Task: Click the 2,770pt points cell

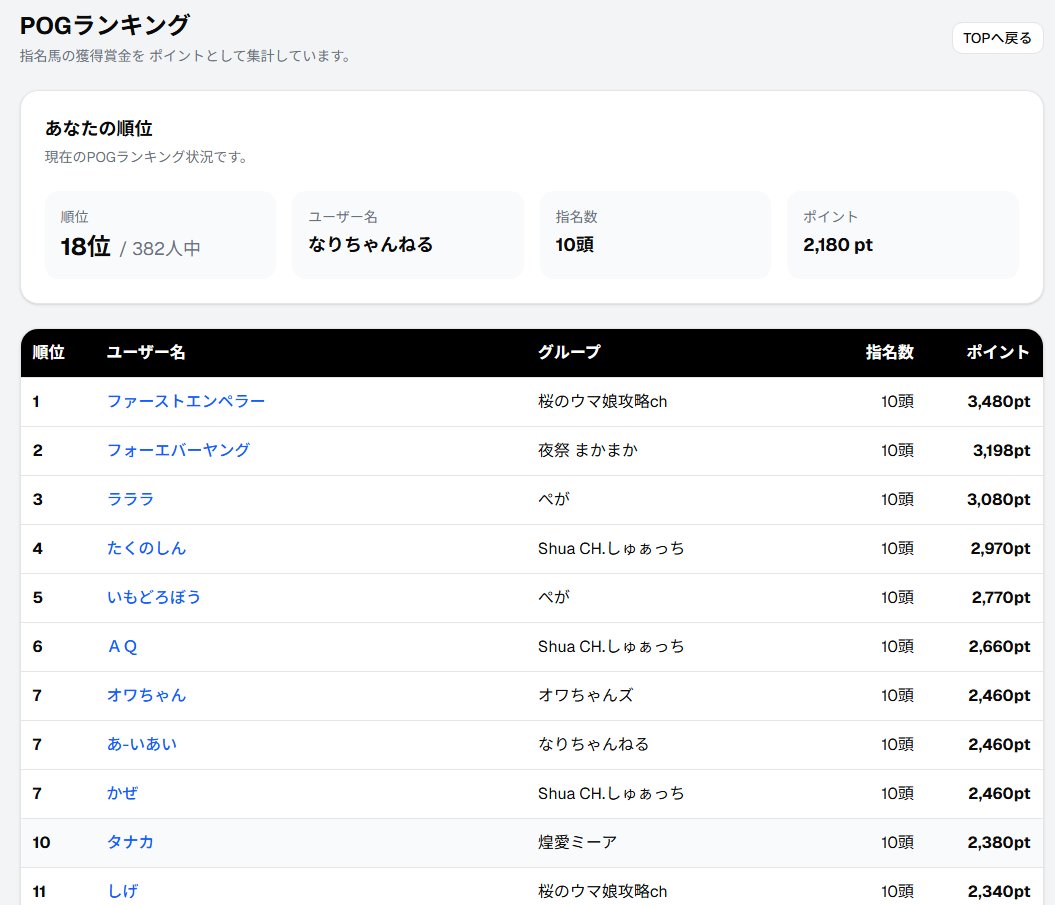Action: pos(1001,598)
